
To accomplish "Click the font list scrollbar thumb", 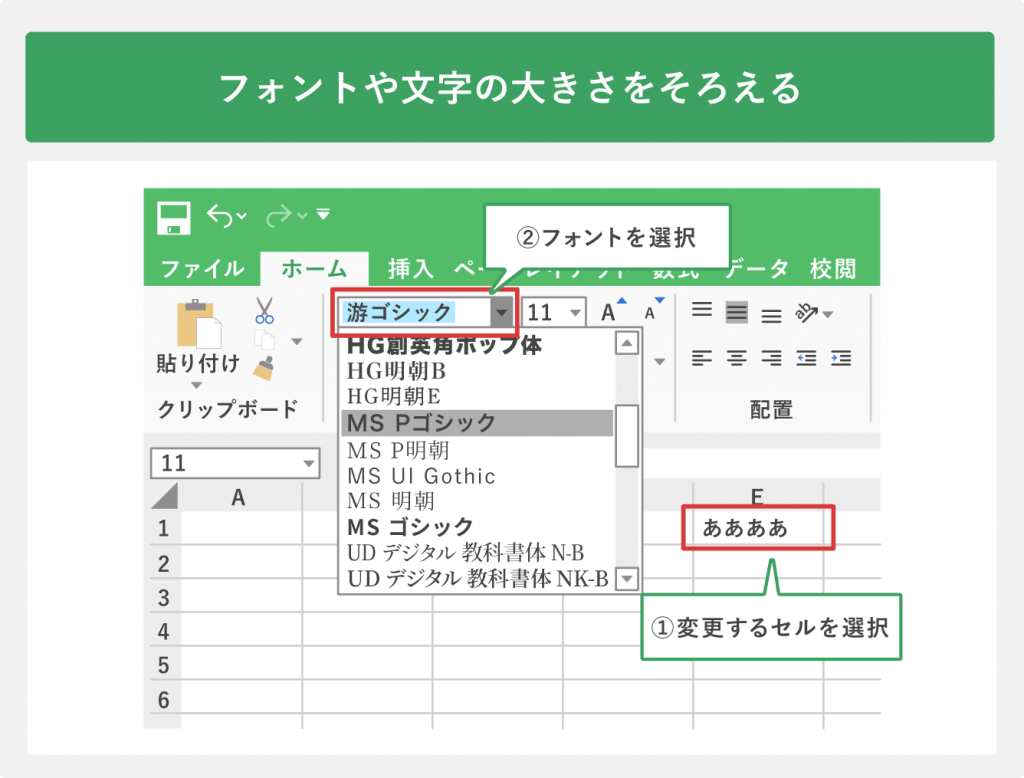I will (x=627, y=436).
